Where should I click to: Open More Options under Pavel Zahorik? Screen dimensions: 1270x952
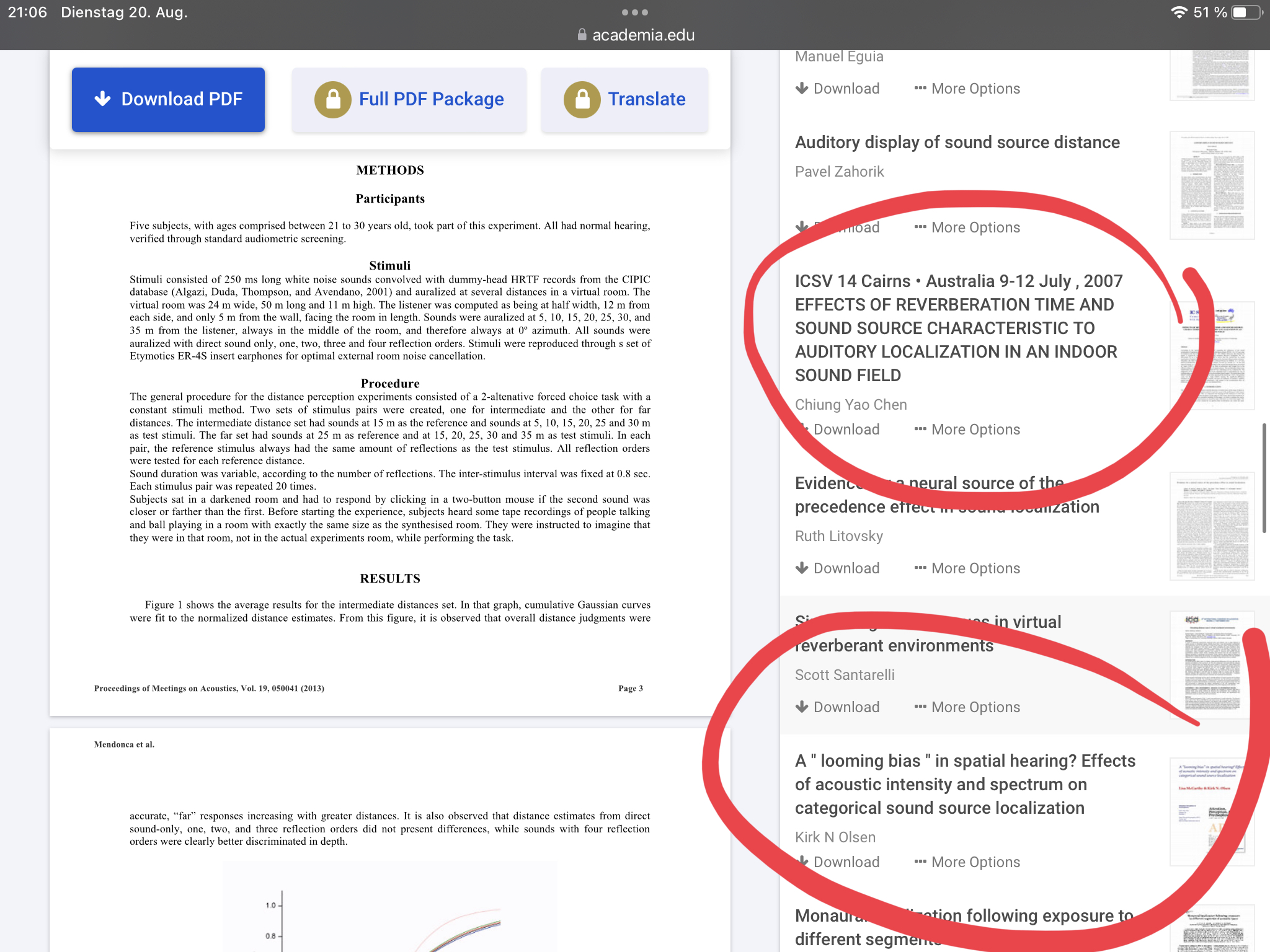(967, 227)
